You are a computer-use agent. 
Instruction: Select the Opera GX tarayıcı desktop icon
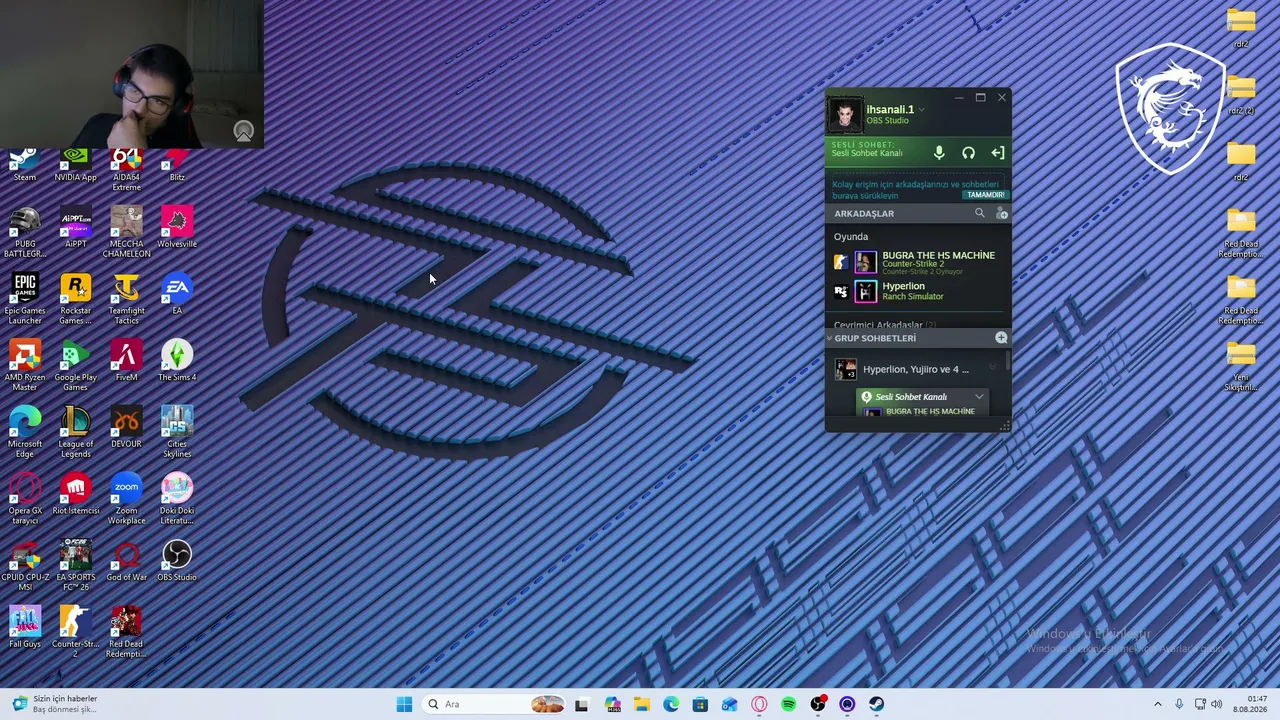click(25, 499)
